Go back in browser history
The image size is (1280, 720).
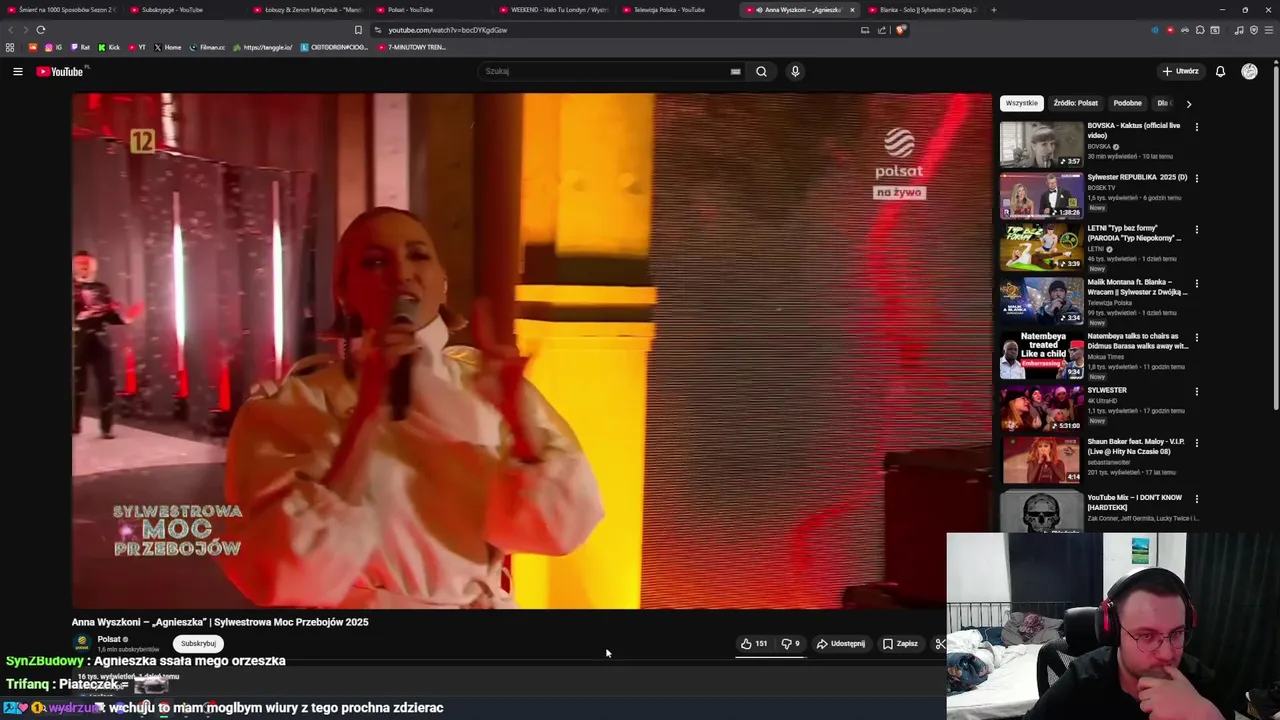[12, 30]
